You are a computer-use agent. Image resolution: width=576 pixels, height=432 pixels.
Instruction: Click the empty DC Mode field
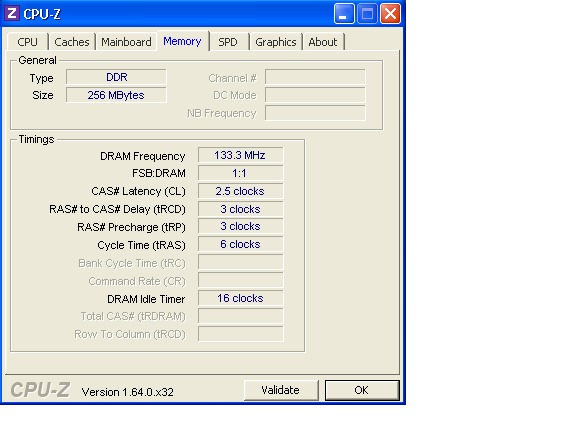pos(315,95)
